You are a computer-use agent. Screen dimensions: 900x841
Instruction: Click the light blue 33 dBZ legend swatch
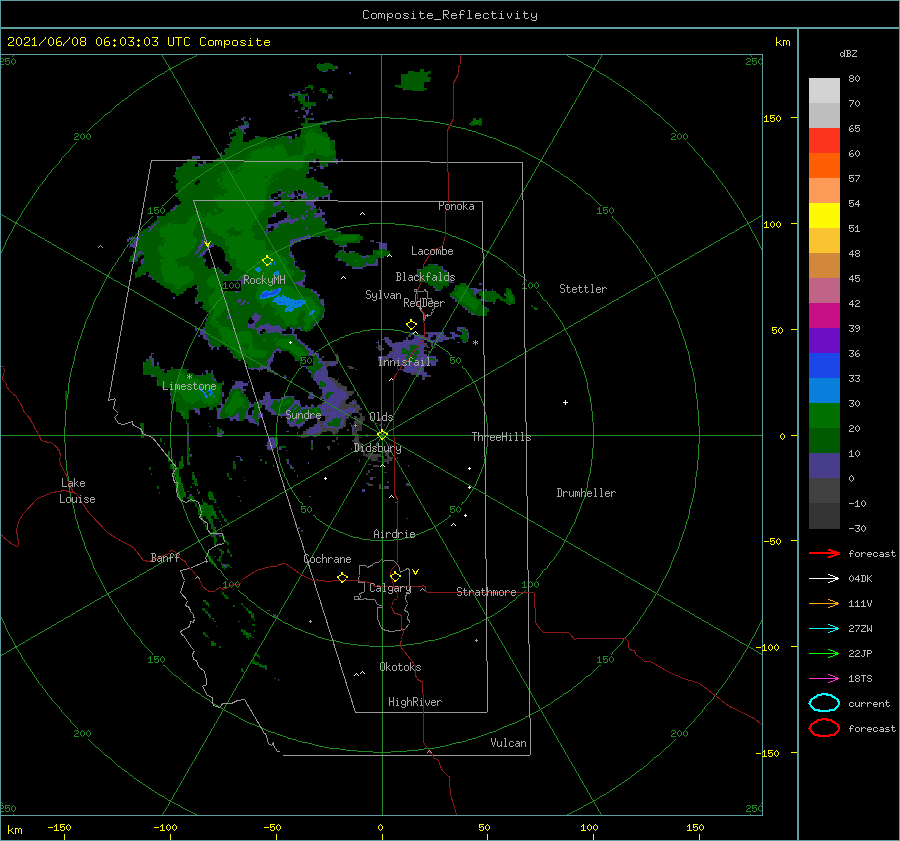click(824, 390)
